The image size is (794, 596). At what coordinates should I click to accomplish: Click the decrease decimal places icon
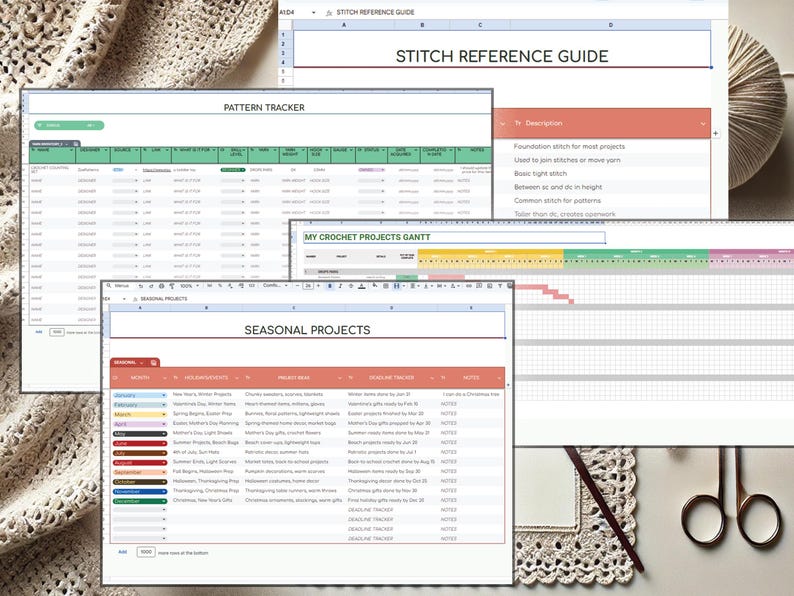(x=230, y=286)
